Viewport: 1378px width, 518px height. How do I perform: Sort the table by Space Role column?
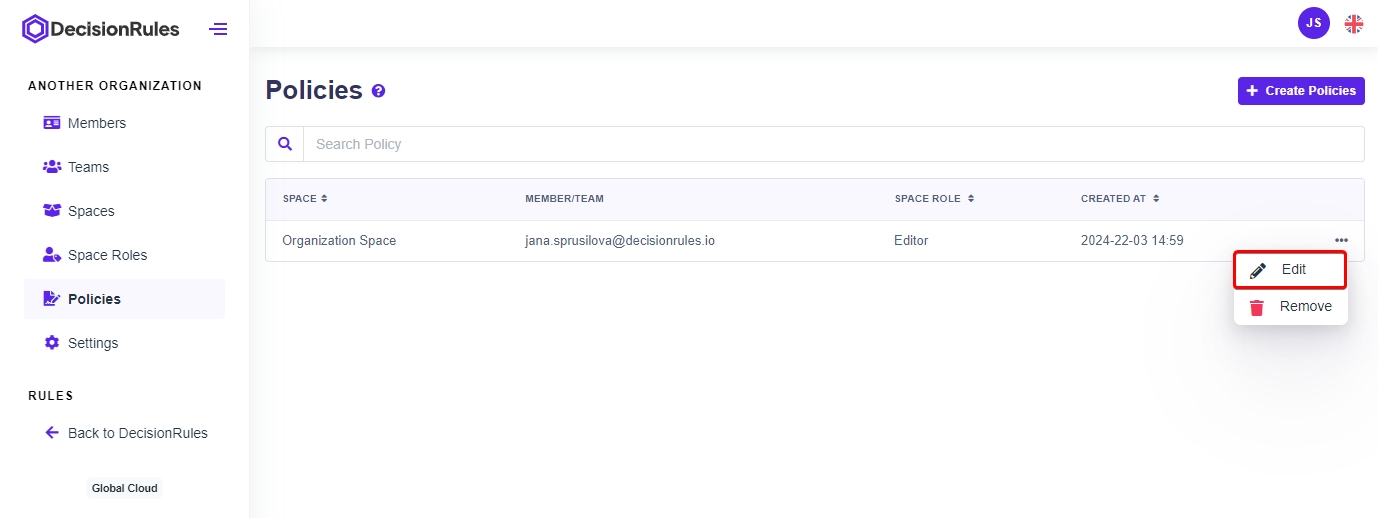[934, 199]
